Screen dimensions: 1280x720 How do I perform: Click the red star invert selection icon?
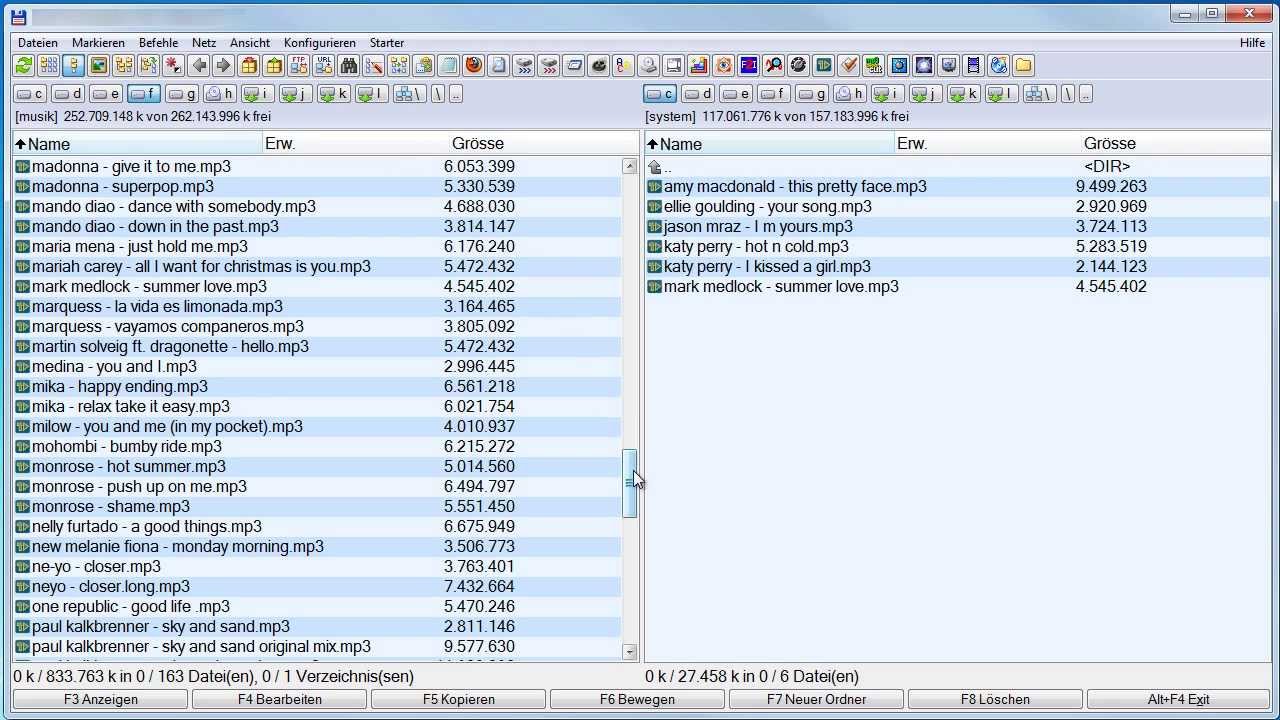174,65
